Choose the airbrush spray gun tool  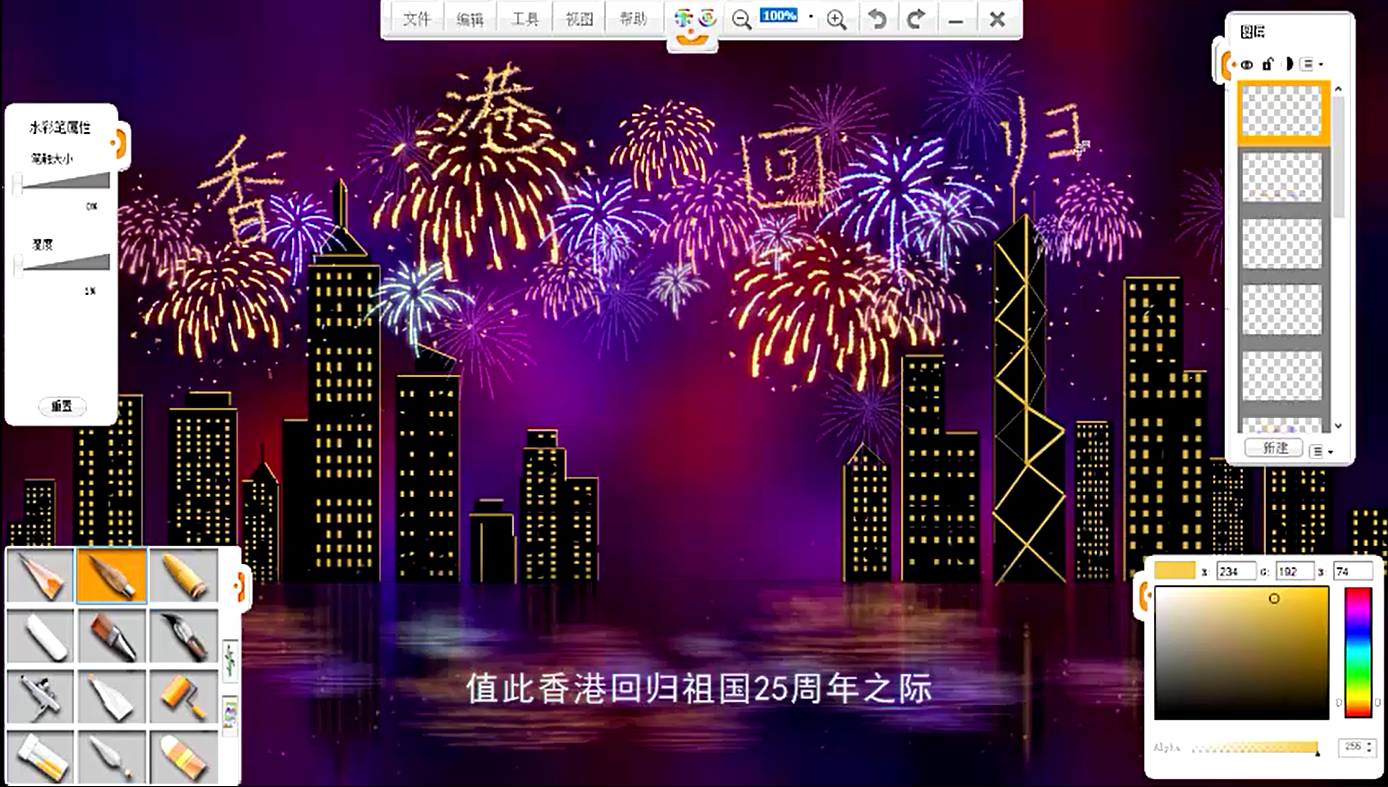tap(40, 696)
